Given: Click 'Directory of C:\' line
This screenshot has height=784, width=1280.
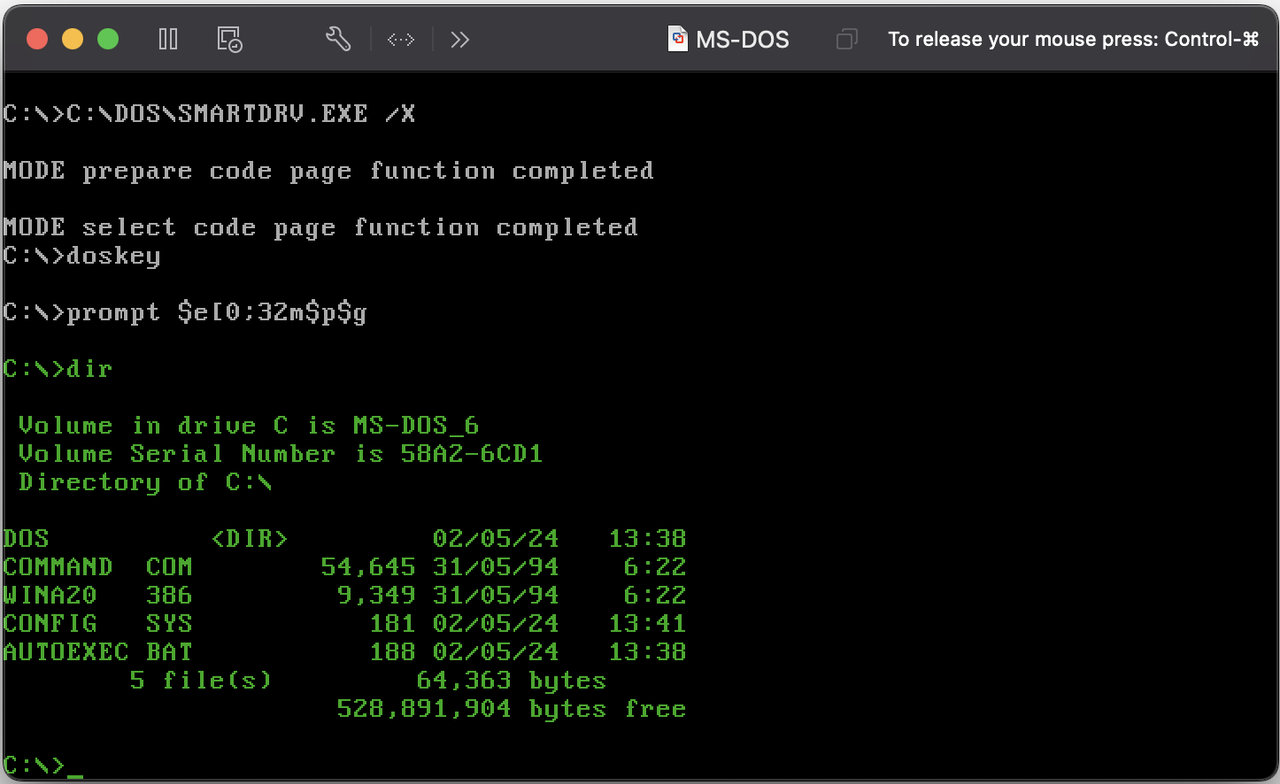Looking at the screenshot, I should (145, 482).
